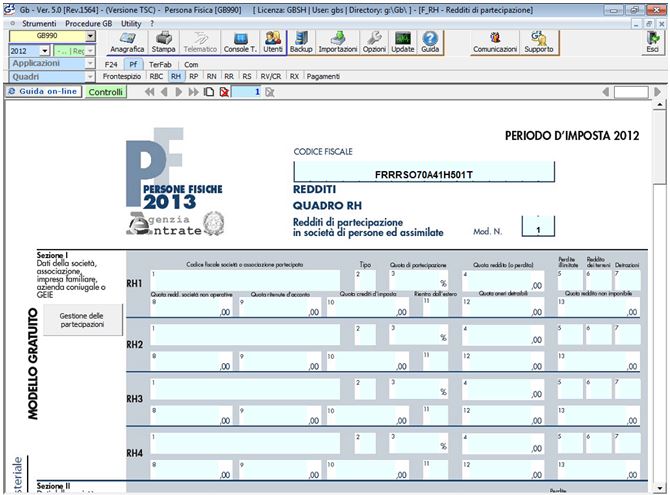This screenshot has height=495, width=670.
Task: Click the vertical scrollbar up arrow
Action: tap(660, 105)
